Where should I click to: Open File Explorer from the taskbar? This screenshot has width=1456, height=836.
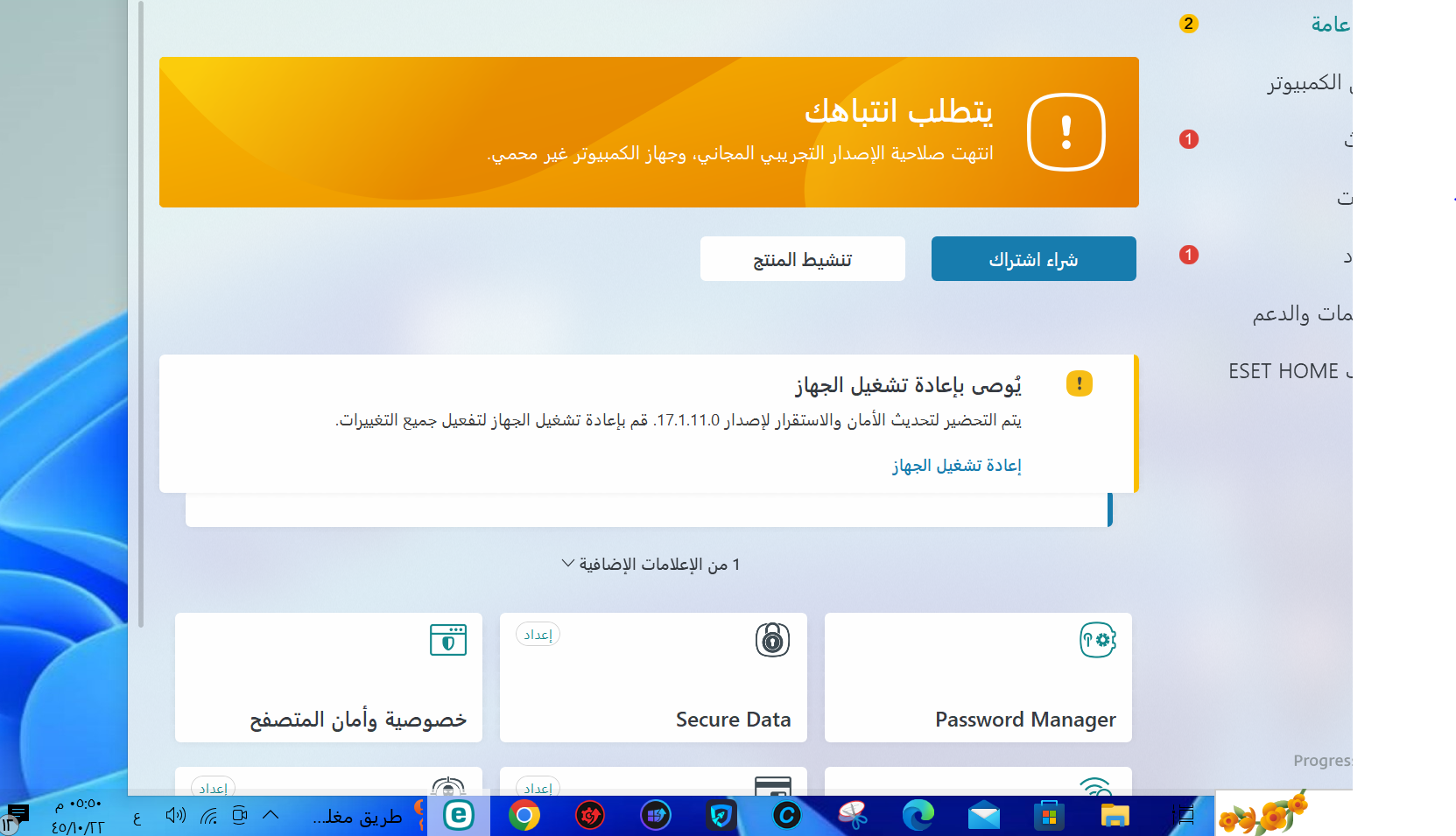pos(1115,816)
